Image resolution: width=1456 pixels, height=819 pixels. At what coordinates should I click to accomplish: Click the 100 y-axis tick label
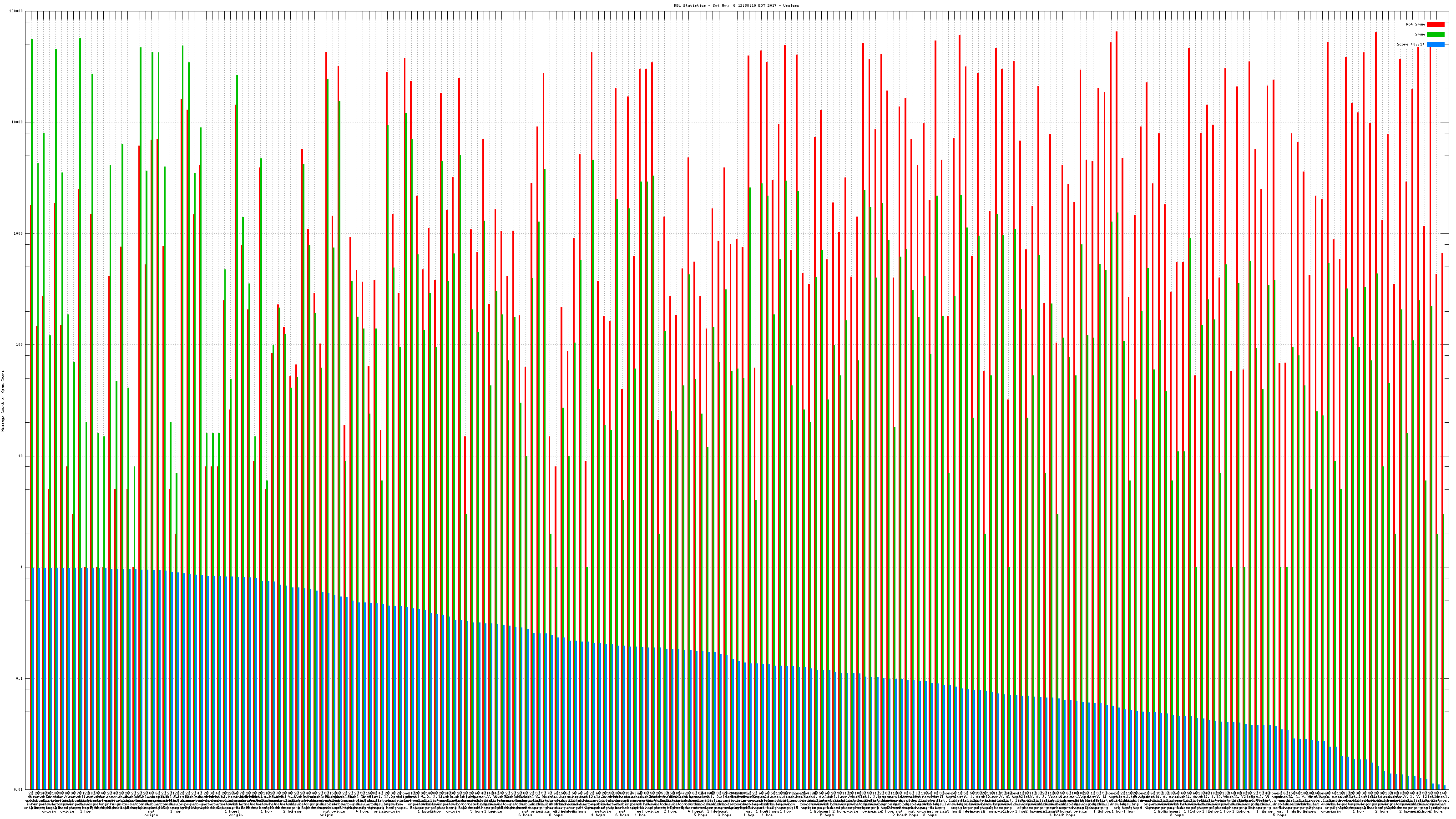coord(20,345)
